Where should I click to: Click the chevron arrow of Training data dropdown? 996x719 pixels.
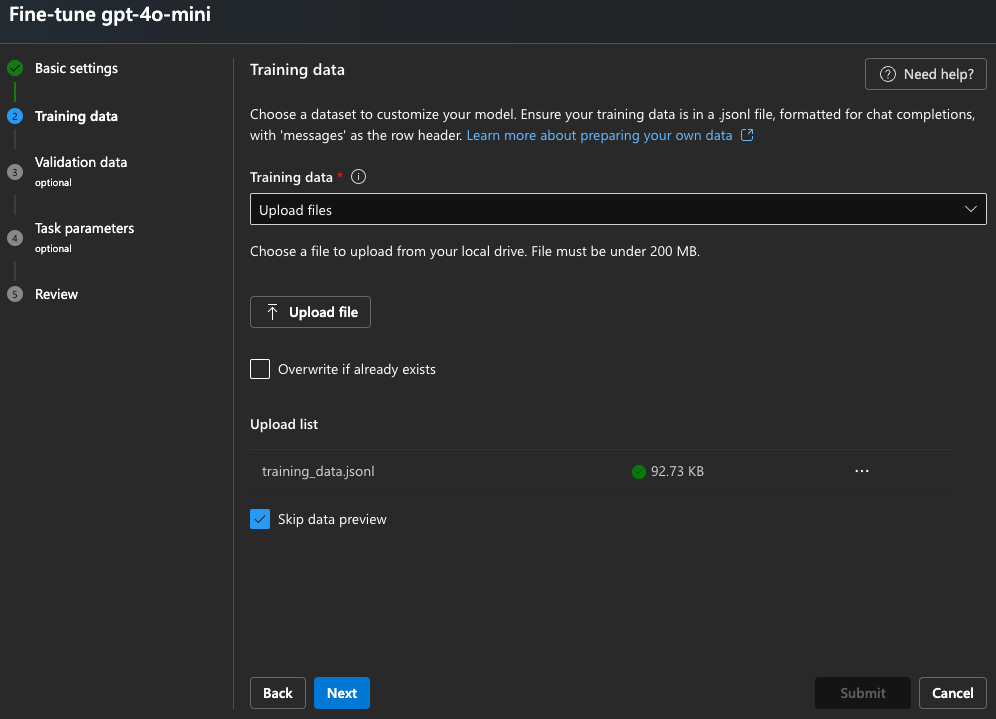pyautogui.click(x=971, y=209)
